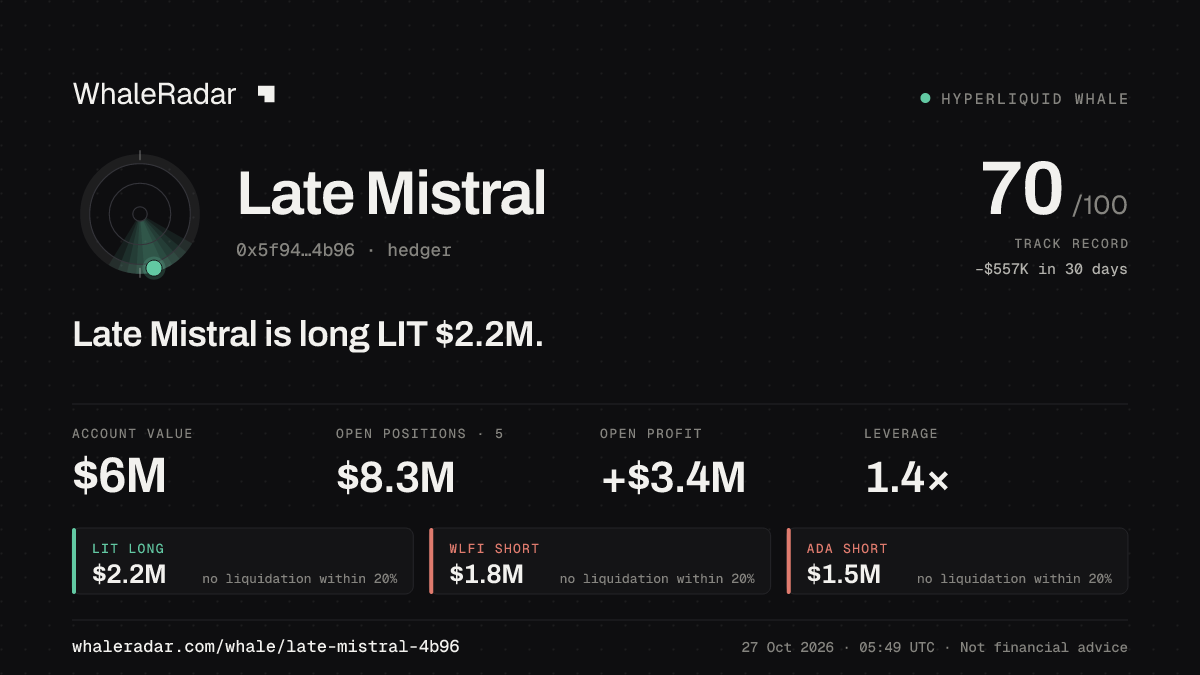The height and width of the screenshot is (675, 1200).
Task: Click the liquidation note in ADA card
Action: [x=1014, y=579]
